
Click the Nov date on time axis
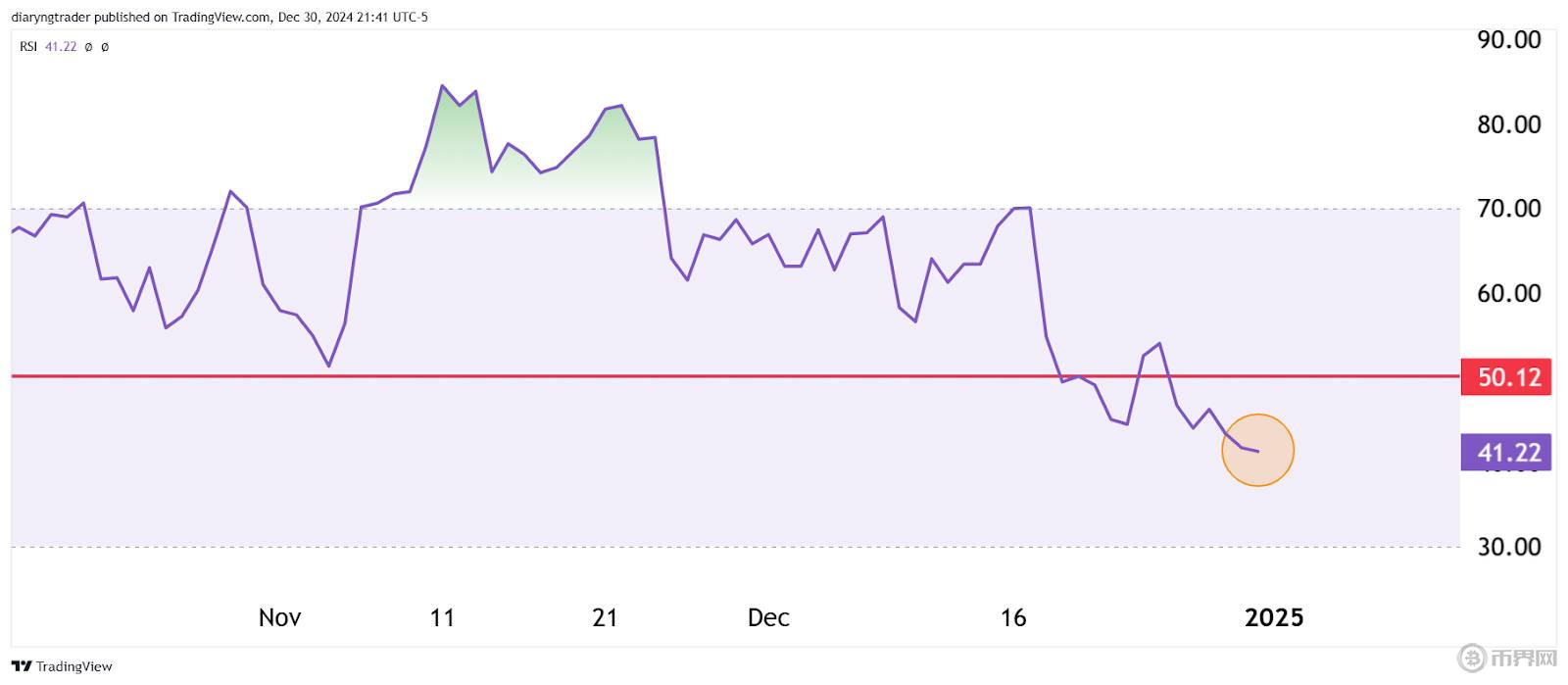click(x=279, y=617)
